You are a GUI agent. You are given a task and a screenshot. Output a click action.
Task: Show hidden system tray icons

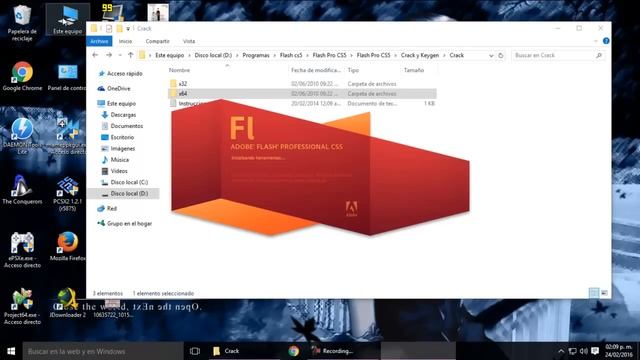point(561,351)
